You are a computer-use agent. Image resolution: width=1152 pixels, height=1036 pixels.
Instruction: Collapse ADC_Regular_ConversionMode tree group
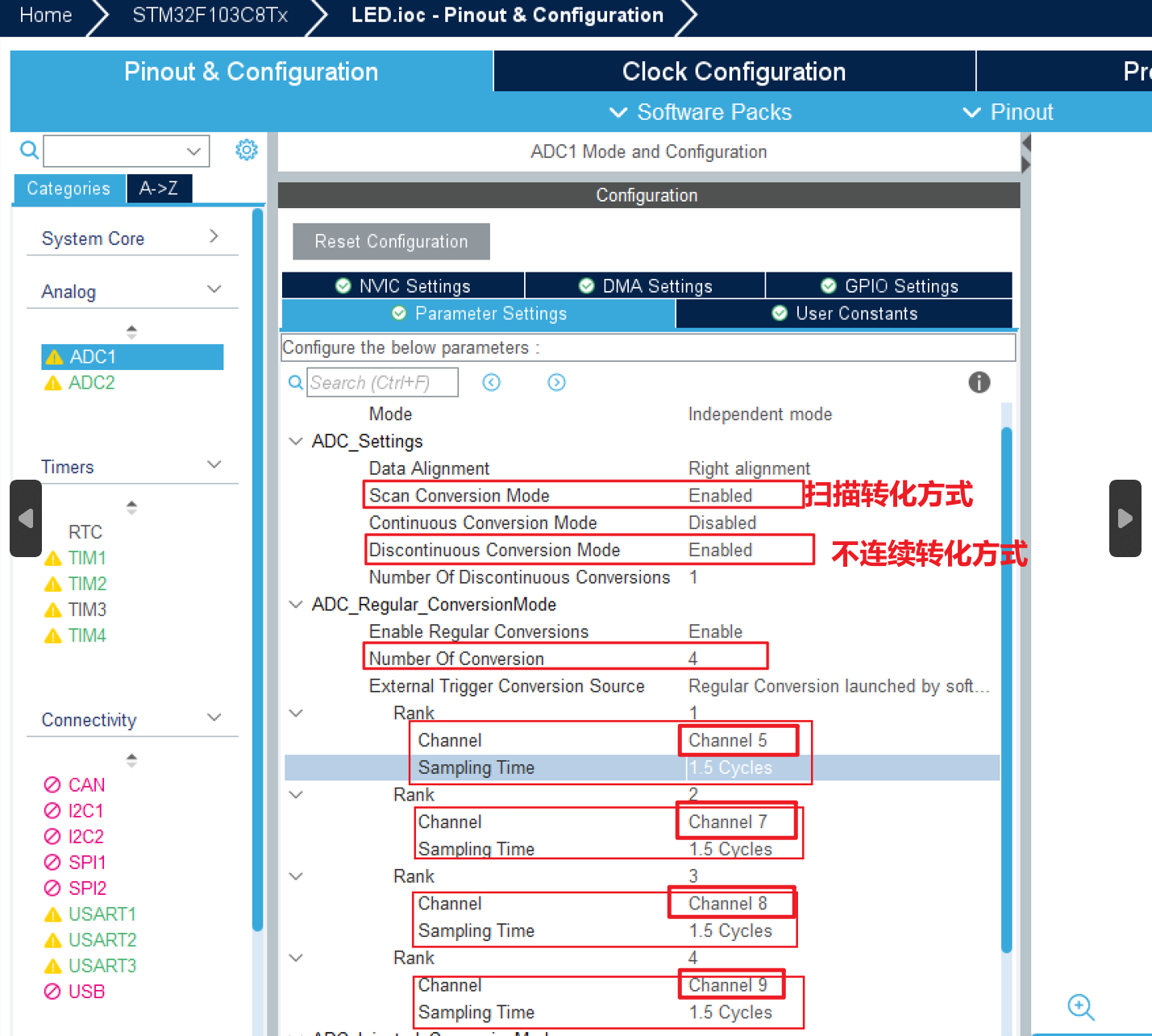[x=296, y=605]
